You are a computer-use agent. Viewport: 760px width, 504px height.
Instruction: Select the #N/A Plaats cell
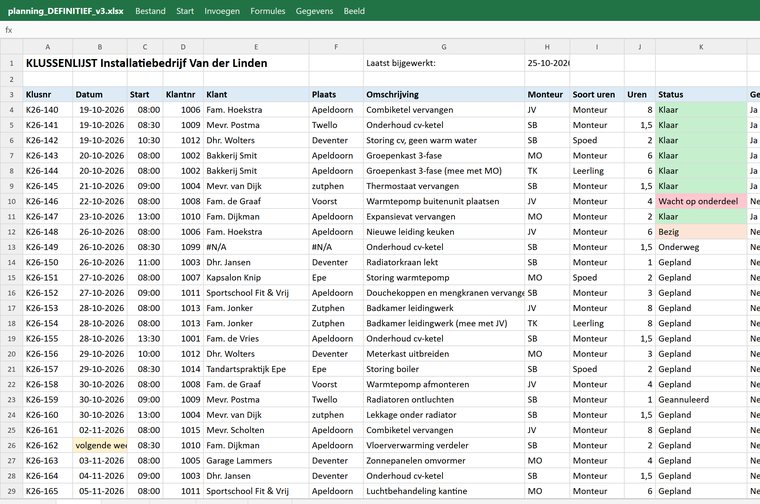click(x=336, y=247)
